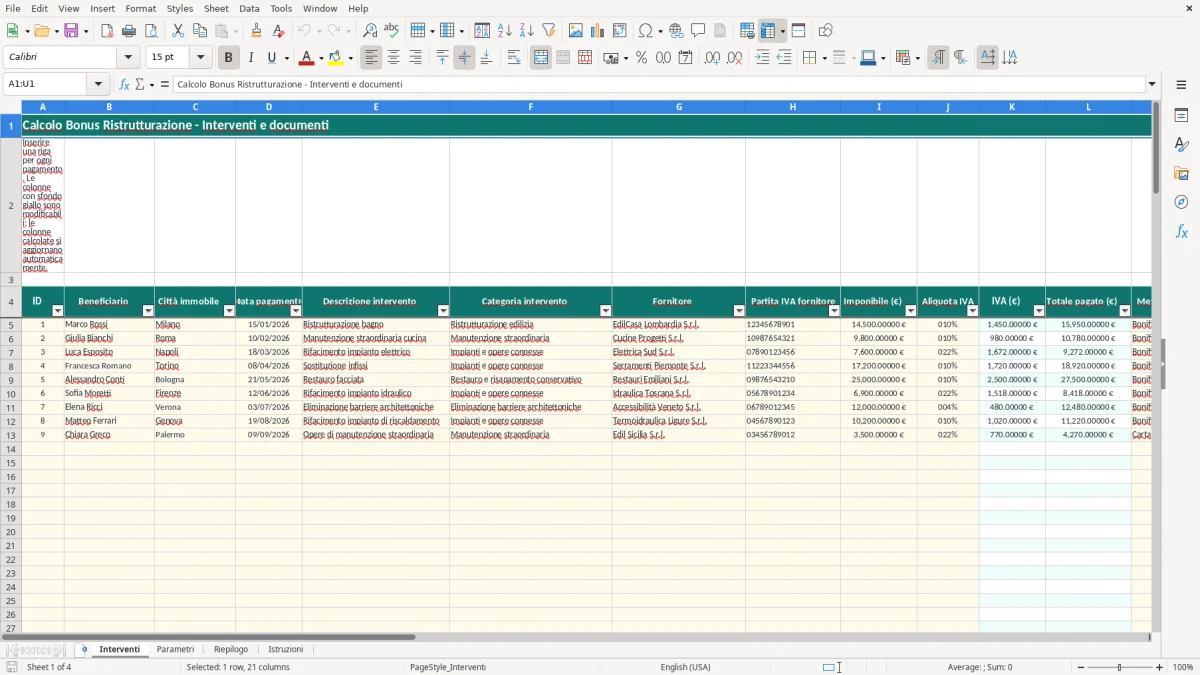Click the Sum button in formula bar

pos(141,84)
